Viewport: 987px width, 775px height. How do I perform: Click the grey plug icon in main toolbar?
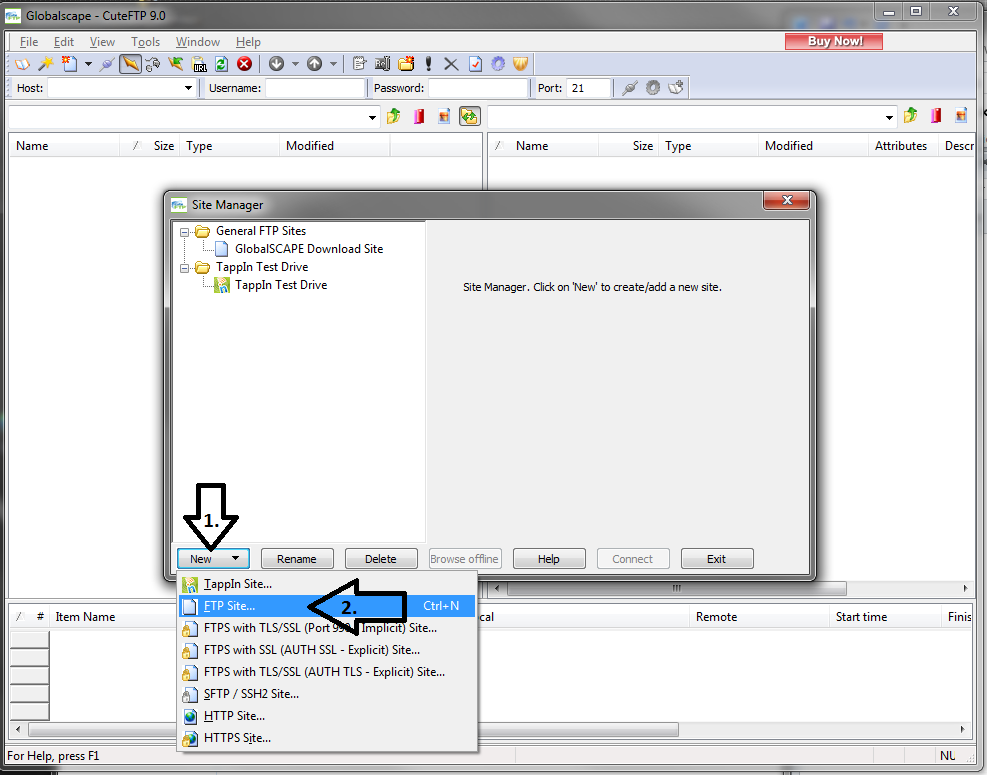pos(107,64)
